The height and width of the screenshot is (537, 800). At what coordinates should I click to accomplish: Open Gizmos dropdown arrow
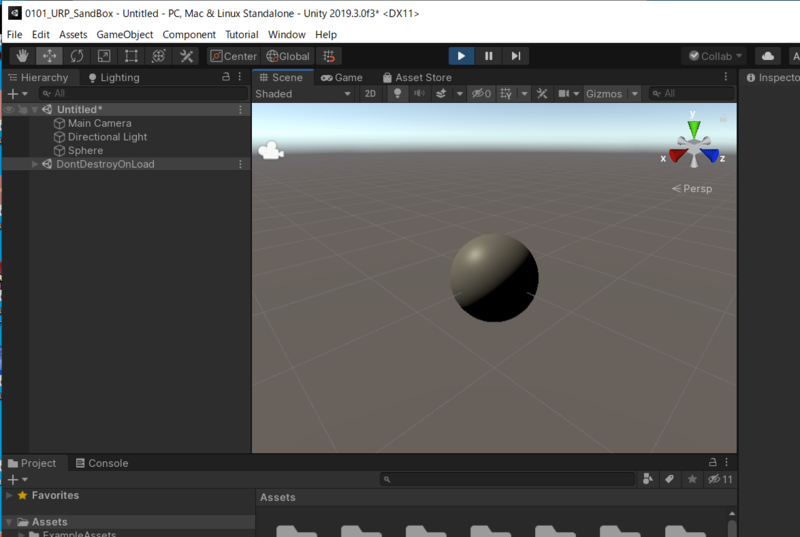click(x=634, y=94)
